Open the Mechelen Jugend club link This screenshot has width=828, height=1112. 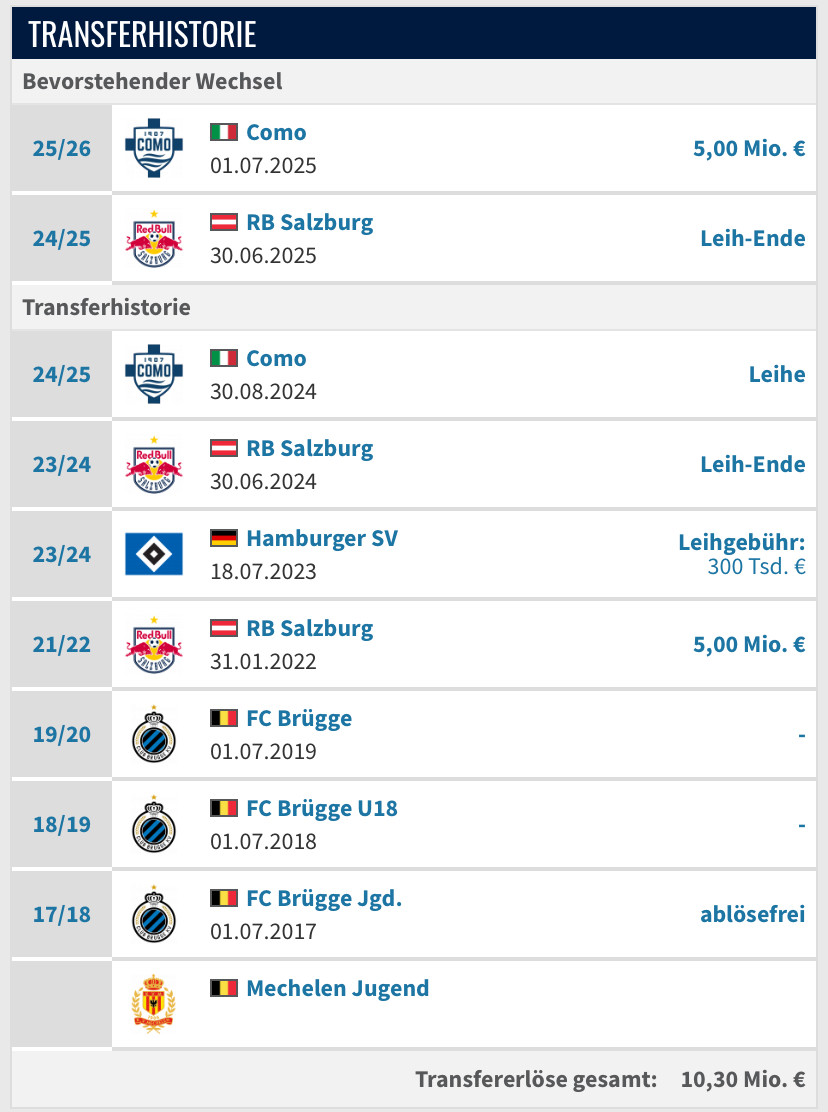pos(337,988)
